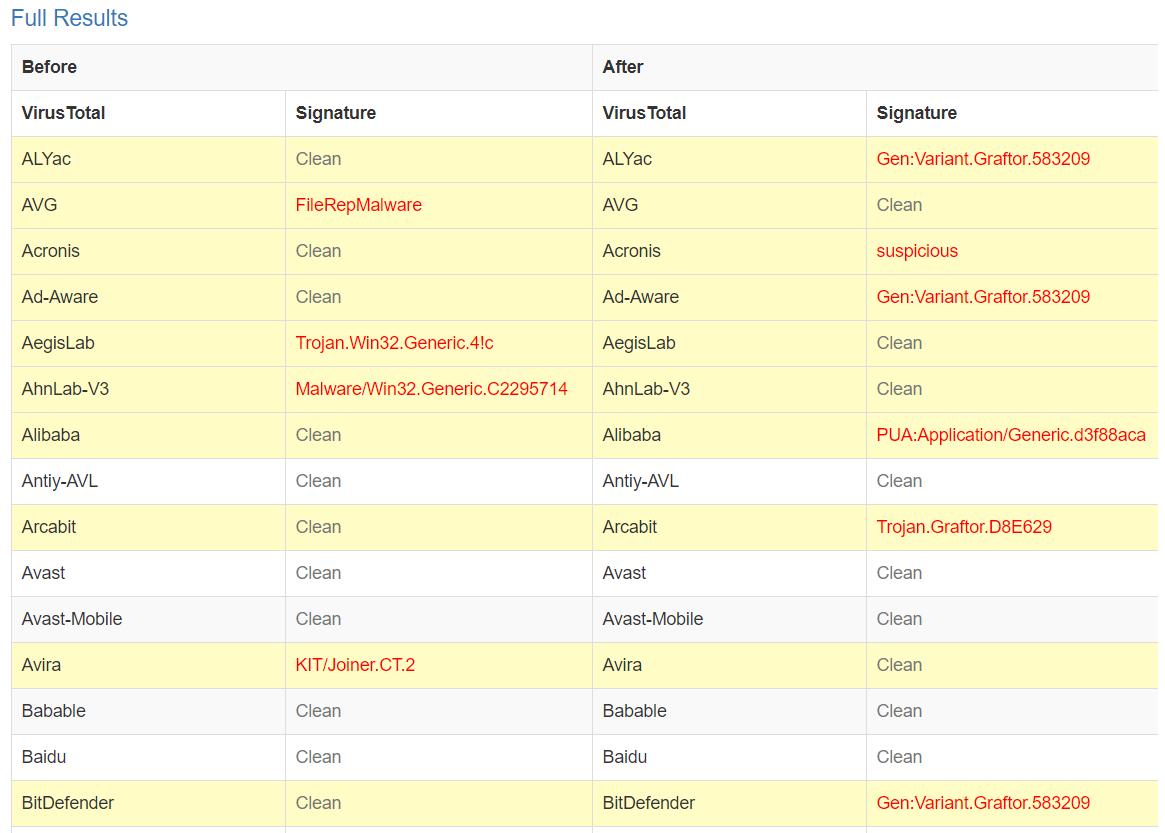Click Ad-Aware's Gen:Variant.Graftor.583209 signature
This screenshot has height=833, width=1165.
click(x=983, y=297)
